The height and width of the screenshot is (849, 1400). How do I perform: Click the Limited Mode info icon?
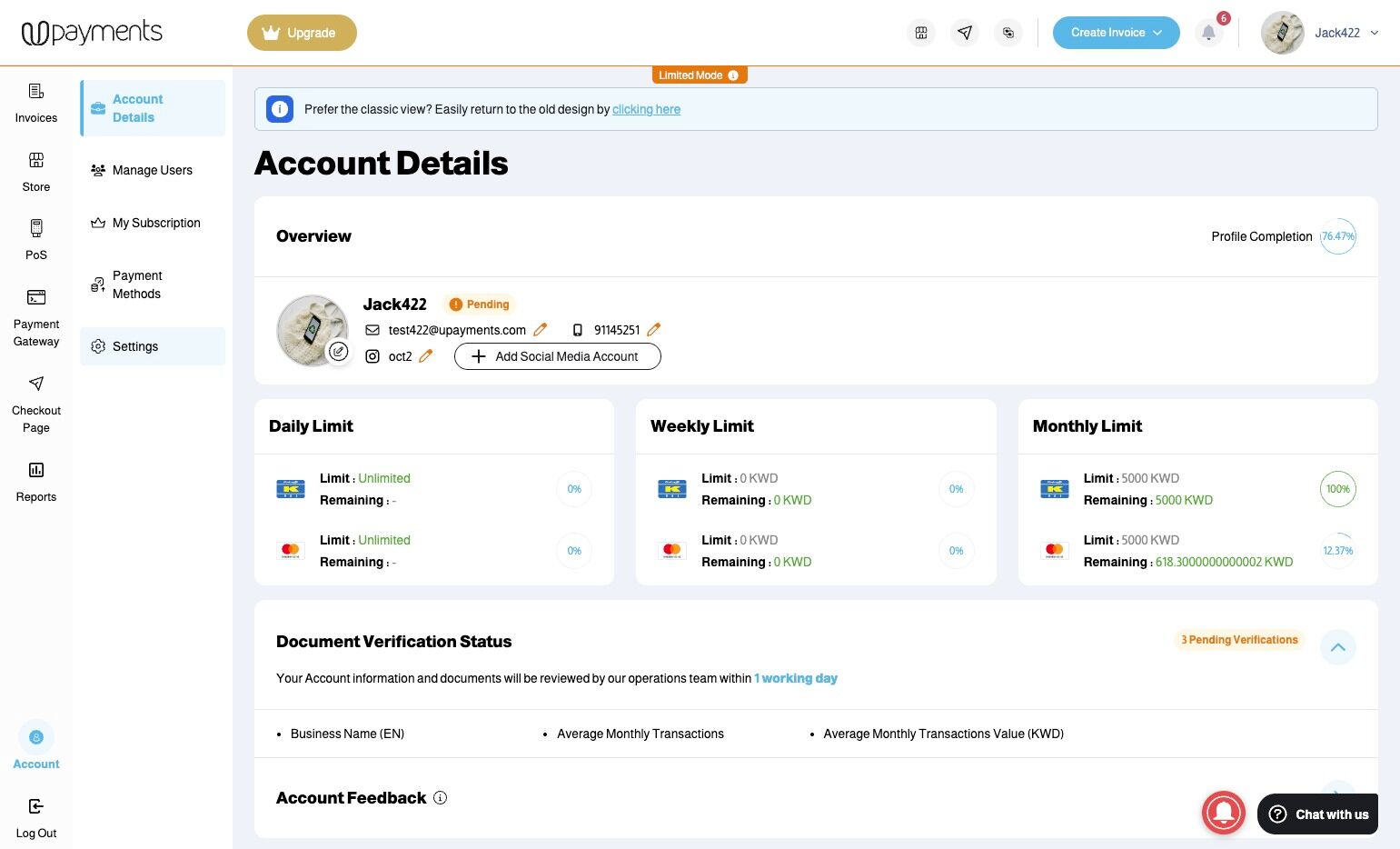point(733,75)
